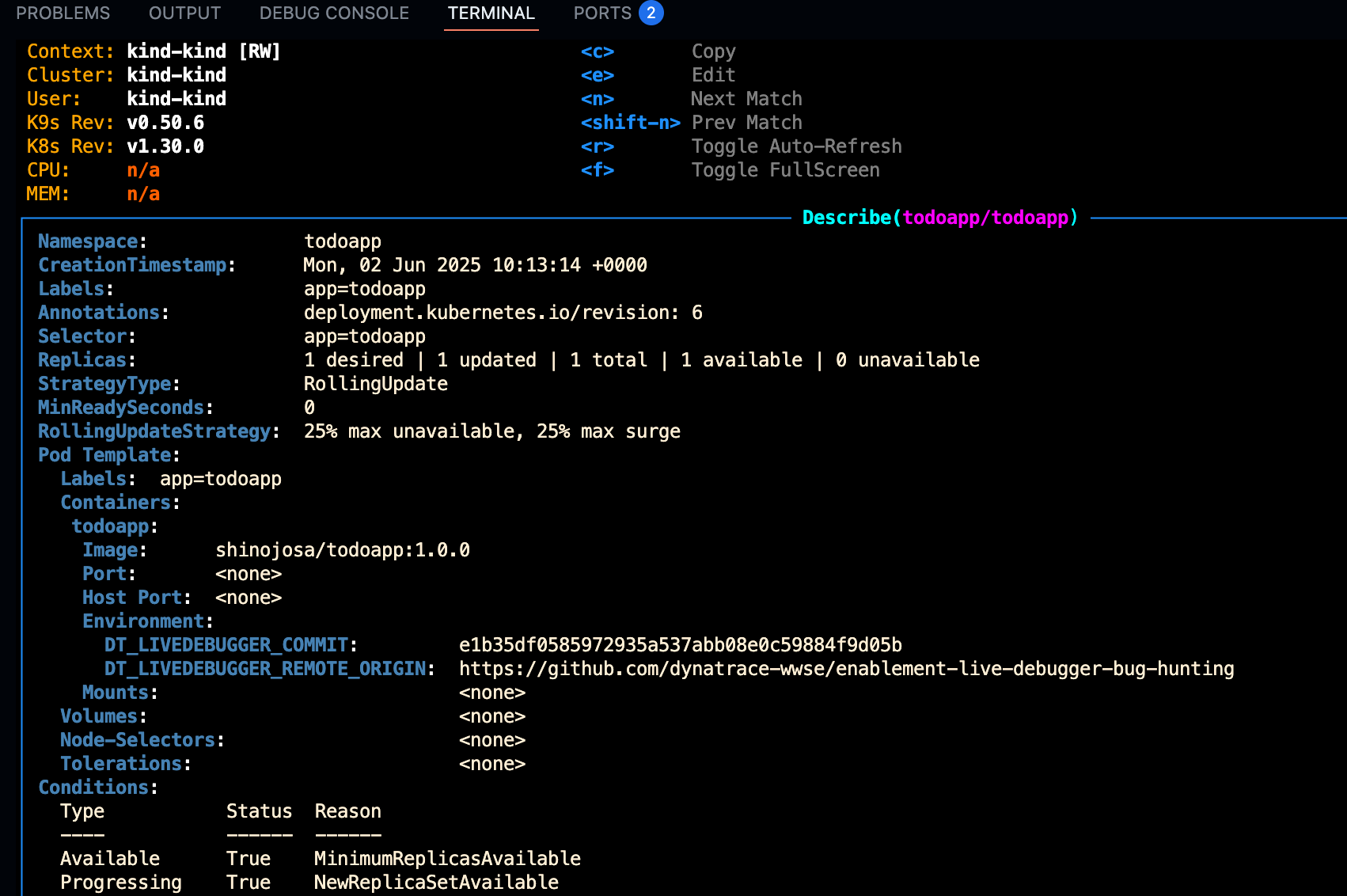The width and height of the screenshot is (1347, 896).
Task: Click the TERMINAL tab
Action: [x=491, y=13]
